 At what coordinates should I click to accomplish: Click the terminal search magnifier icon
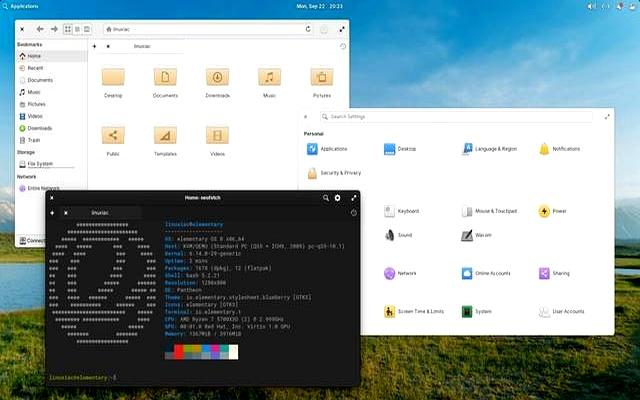(325, 198)
